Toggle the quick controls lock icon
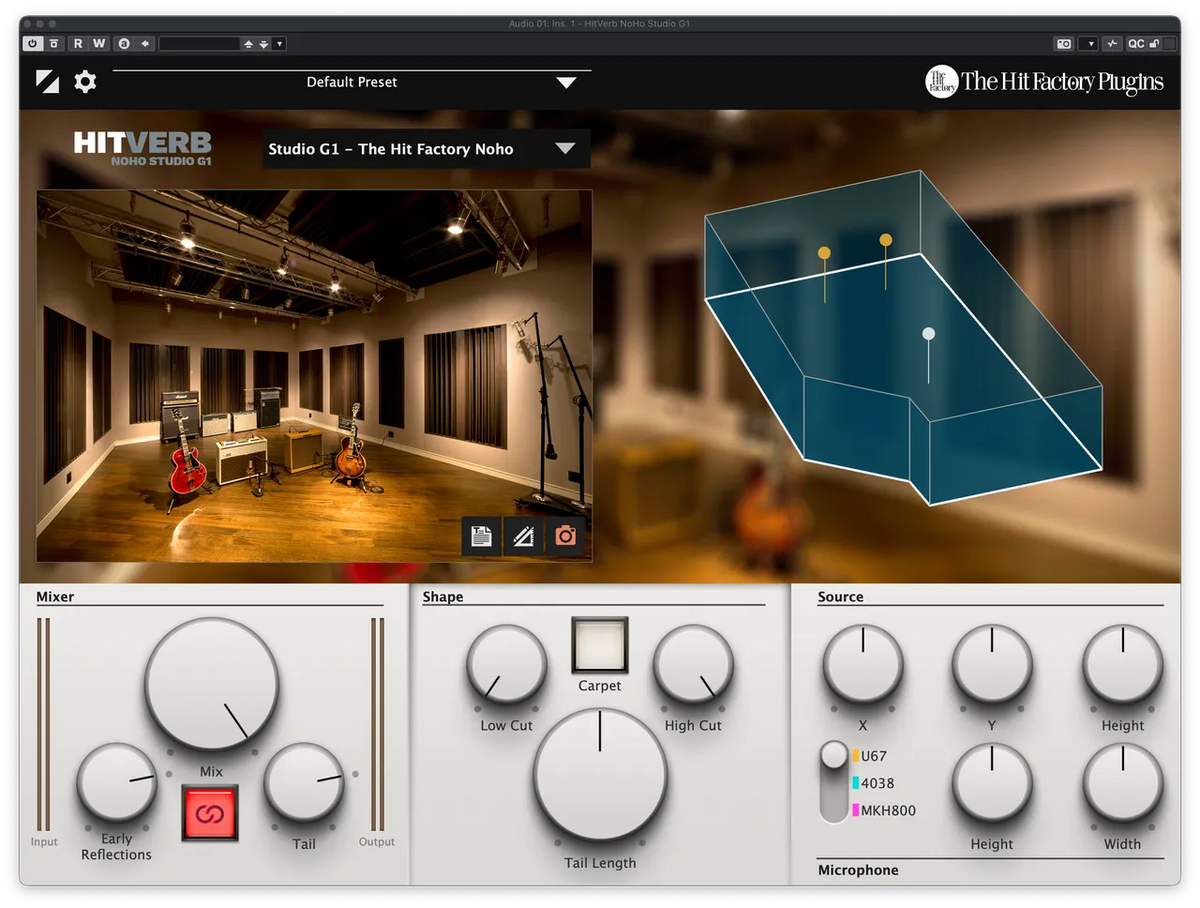The width and height of the screenshot is (1200, 908). point(1154,43)
